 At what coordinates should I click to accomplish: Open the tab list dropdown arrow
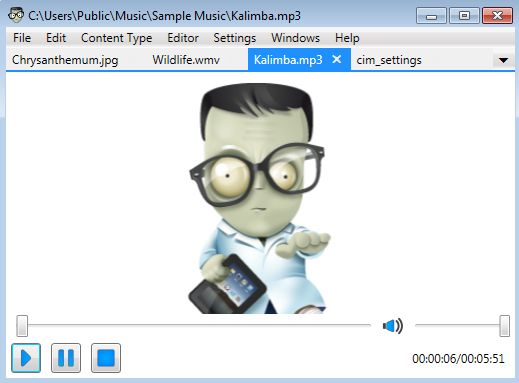pos(503,60)
